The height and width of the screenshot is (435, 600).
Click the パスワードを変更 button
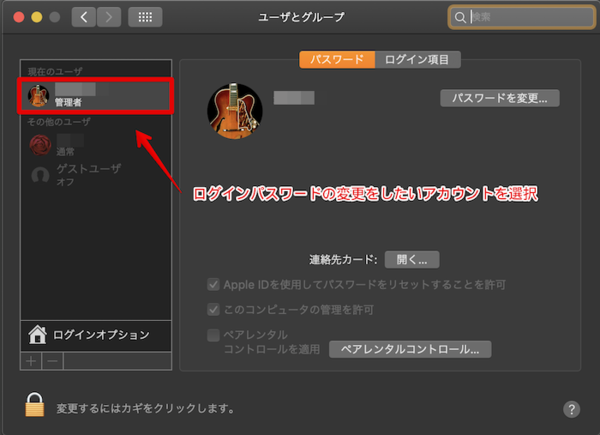pos(500,98)
